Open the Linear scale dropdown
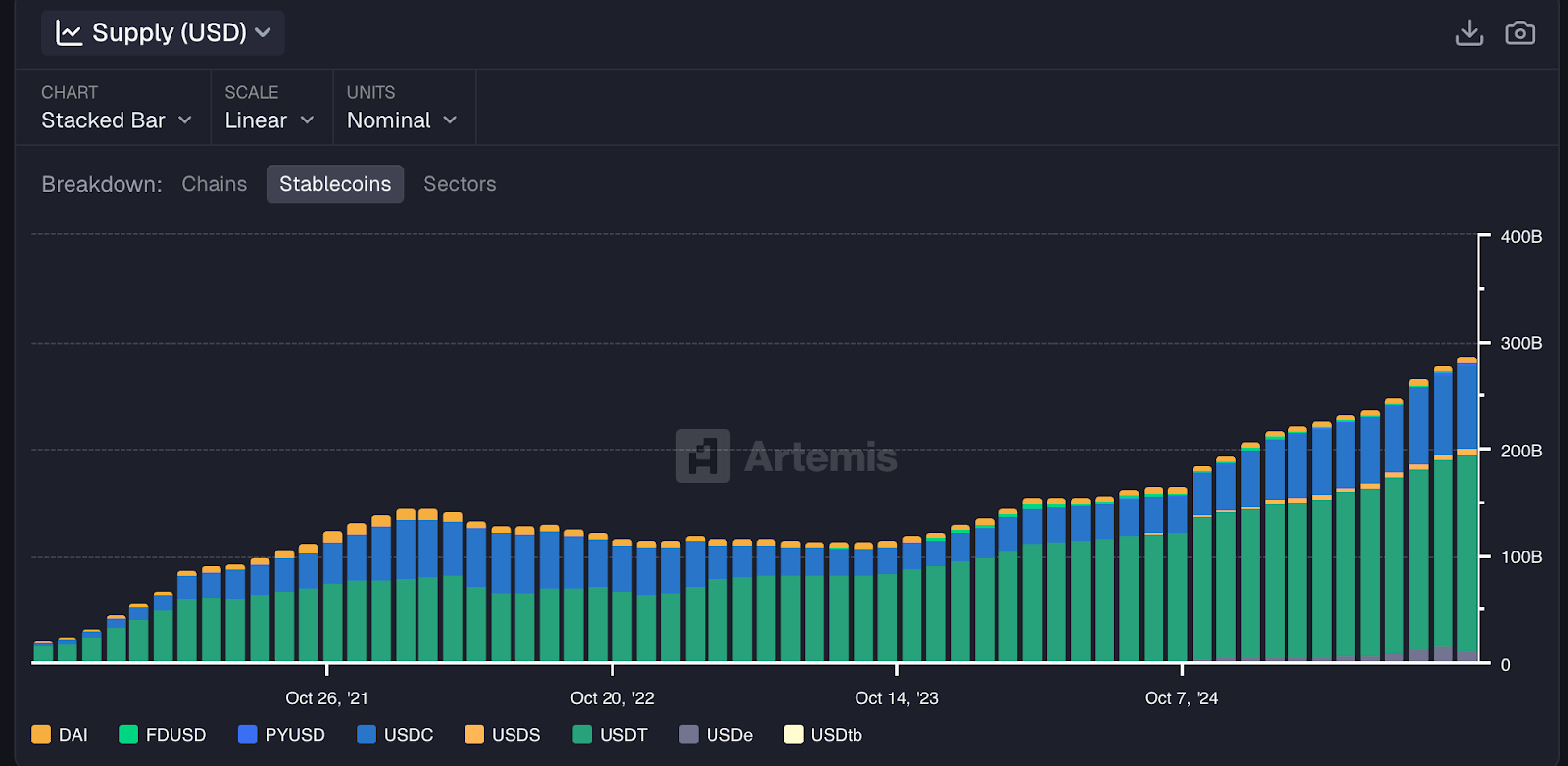 coord(269,120)
